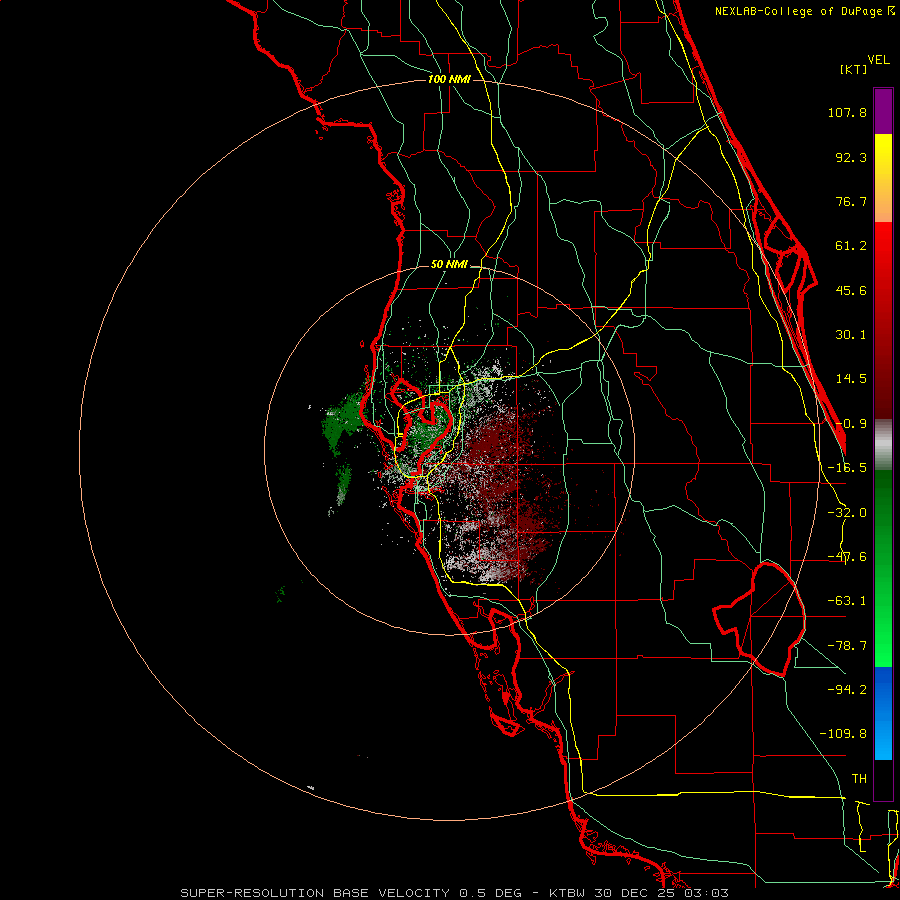Click the [KT] units label
The image size is (900, 900).
tap(854, 69)
